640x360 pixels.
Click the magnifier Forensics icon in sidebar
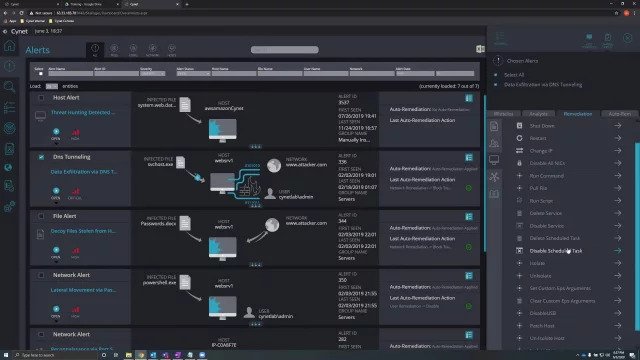9,87
